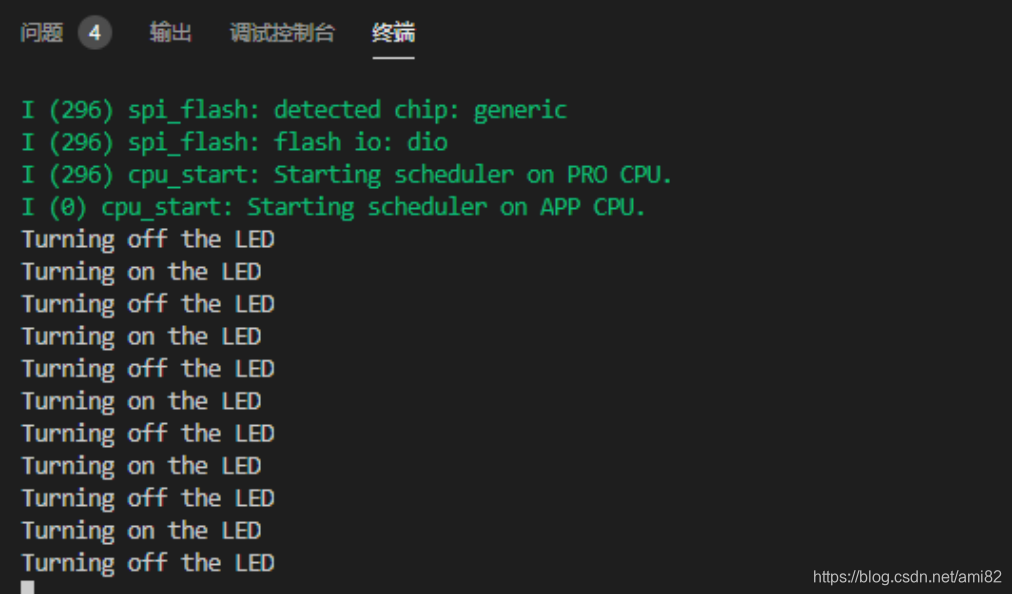1012x596 pixels.
Task: Click the I (0) timestamp prefix
Action: coord(55,207)
